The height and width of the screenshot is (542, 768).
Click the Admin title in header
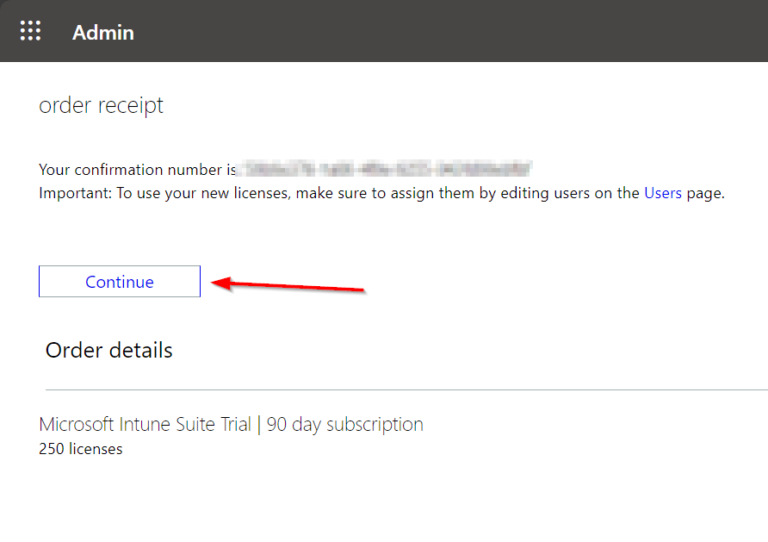point(103,32)
